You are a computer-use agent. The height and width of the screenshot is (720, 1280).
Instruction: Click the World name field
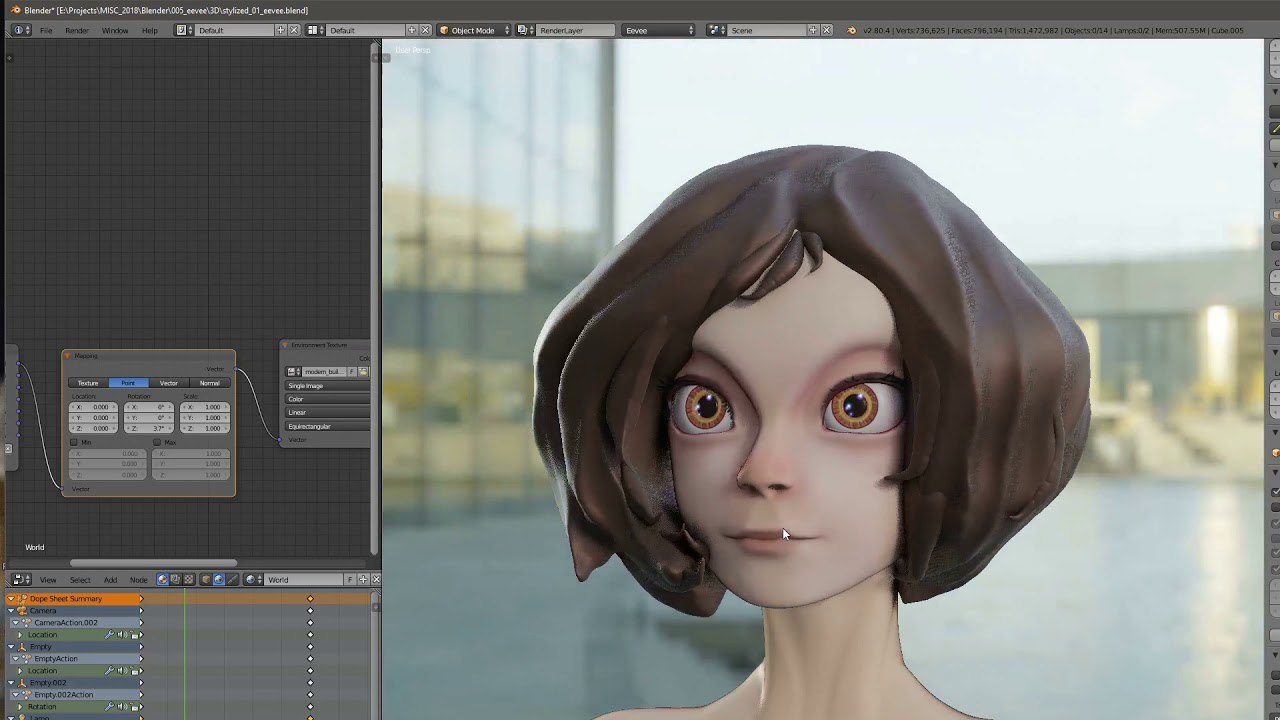pyautogui.click(x=303, y=580)
